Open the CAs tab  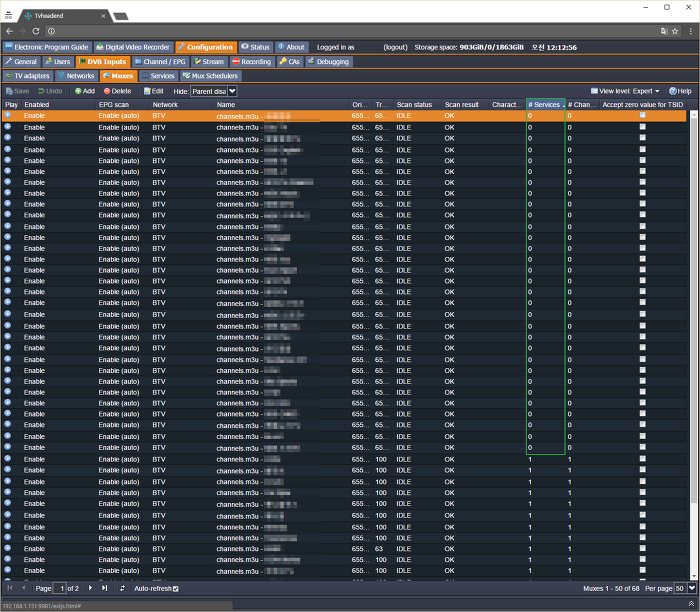[290, 62]
